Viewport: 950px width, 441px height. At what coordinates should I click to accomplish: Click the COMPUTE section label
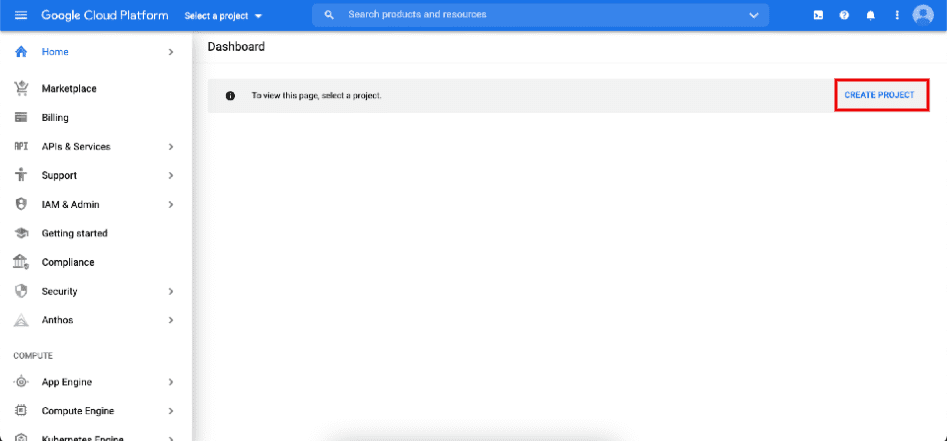(x=33, y=356)
